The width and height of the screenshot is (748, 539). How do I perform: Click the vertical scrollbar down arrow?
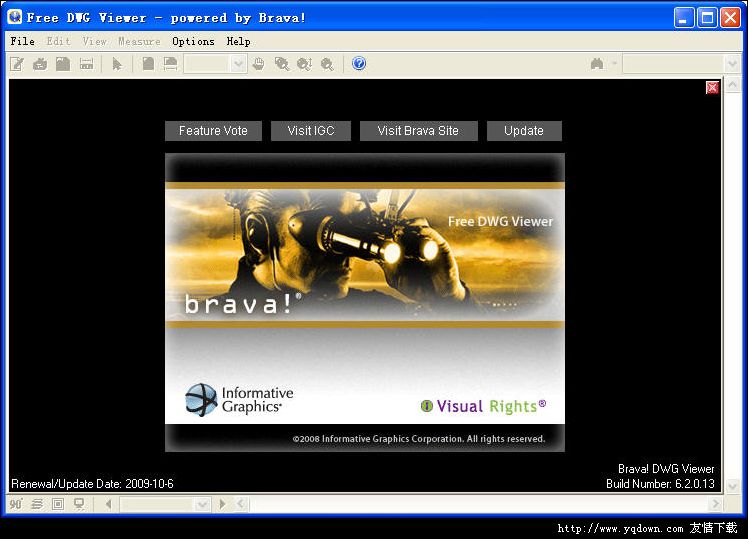732,486
